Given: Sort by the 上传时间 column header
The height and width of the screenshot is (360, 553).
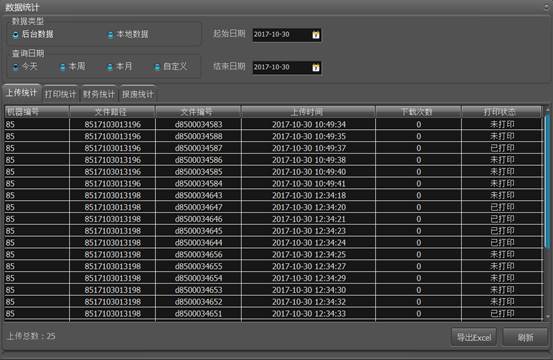Looking at the screenshot, I should pyautogui.click(x=309, y=112).
